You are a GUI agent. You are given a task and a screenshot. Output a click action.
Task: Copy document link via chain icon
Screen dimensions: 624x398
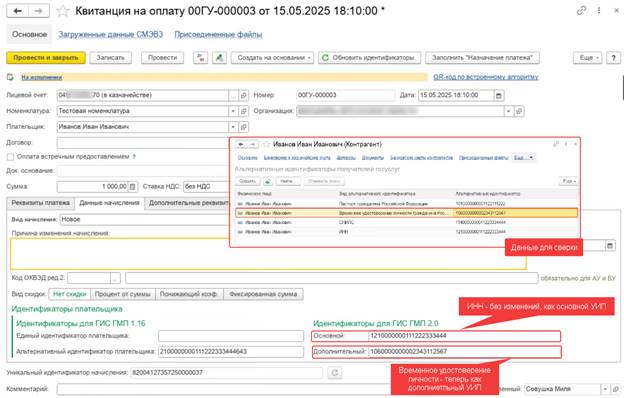pos(581,11)
